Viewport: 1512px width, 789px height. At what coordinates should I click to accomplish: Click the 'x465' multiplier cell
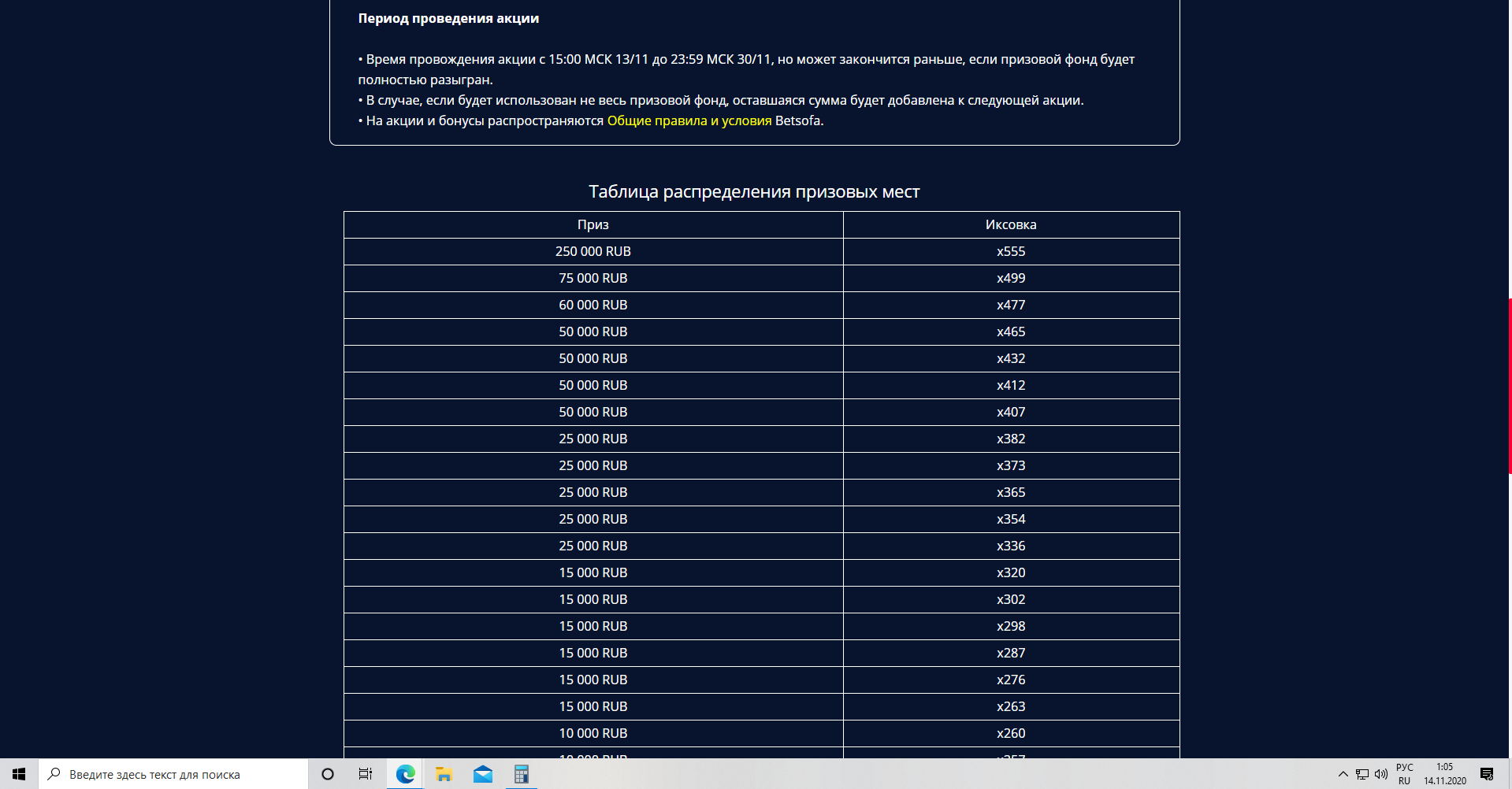click(x=1011, y=332)
